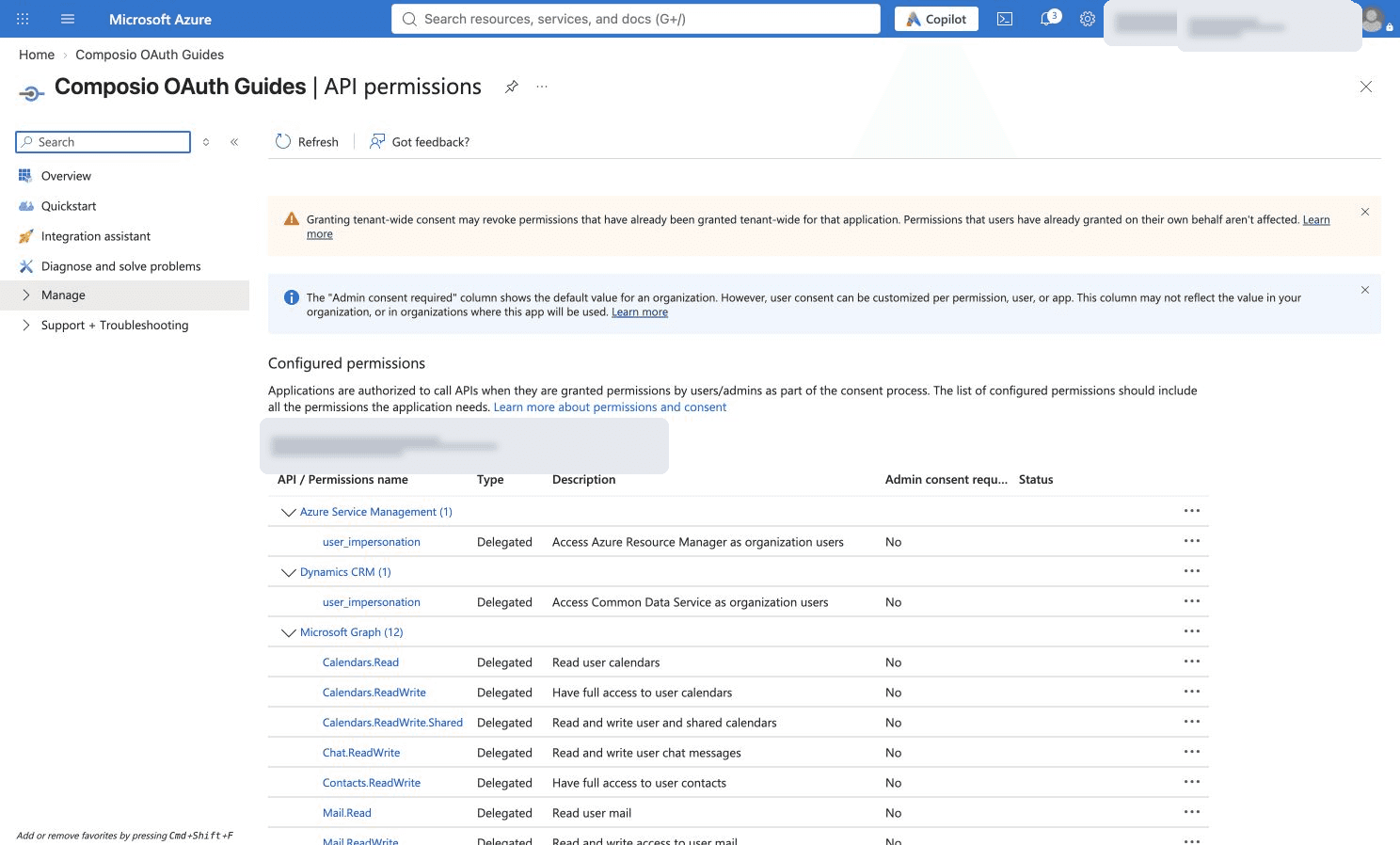Open more actions for Chat.ReadWrite row
1400x845 pixels.
point(1192,752)
